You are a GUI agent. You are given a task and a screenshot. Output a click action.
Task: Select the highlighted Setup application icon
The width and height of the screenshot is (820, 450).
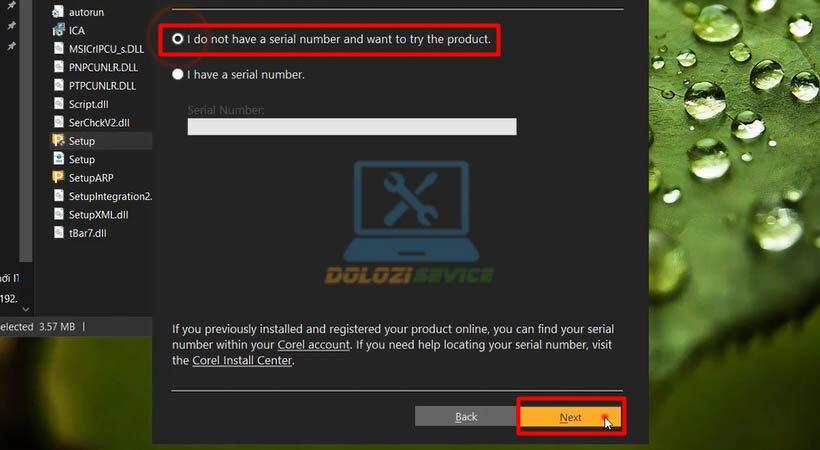(59, 140)
